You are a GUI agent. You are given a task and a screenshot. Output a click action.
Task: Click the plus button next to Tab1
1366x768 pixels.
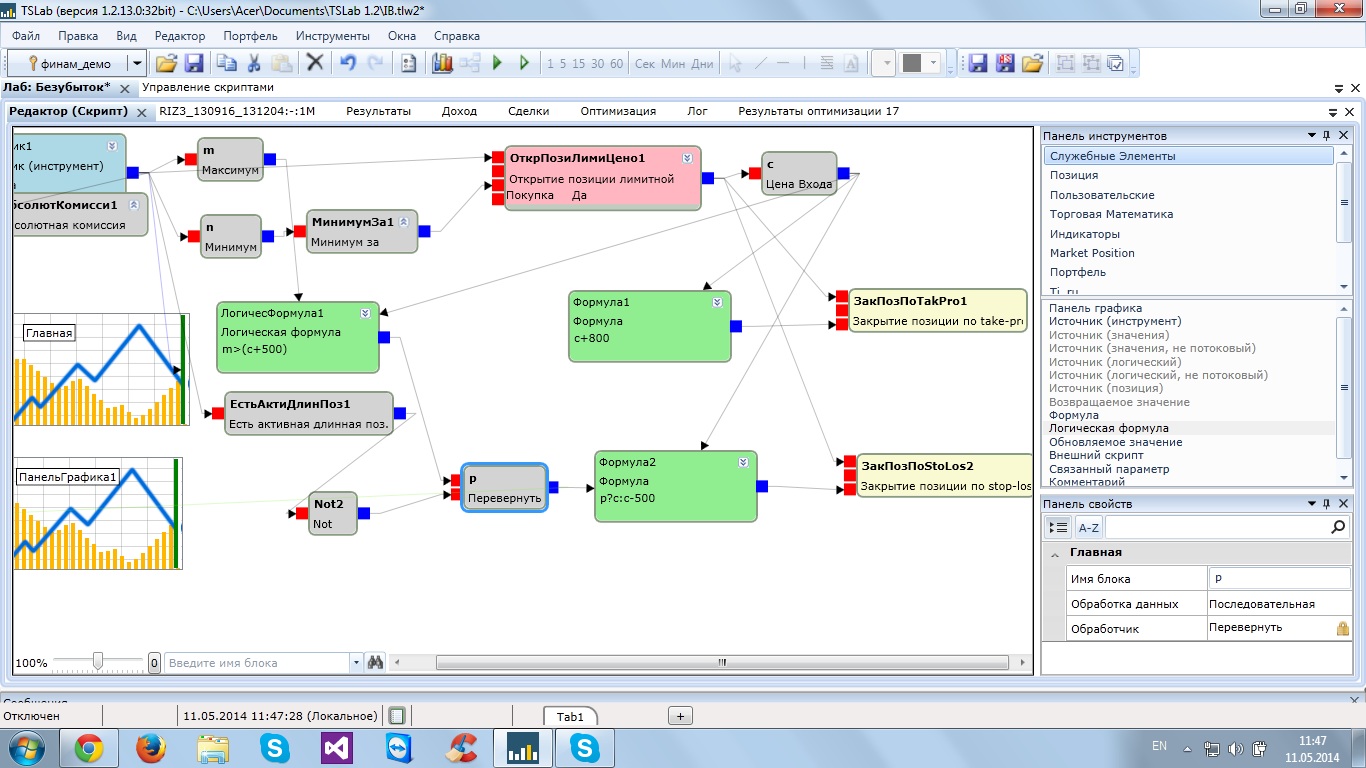680,716
